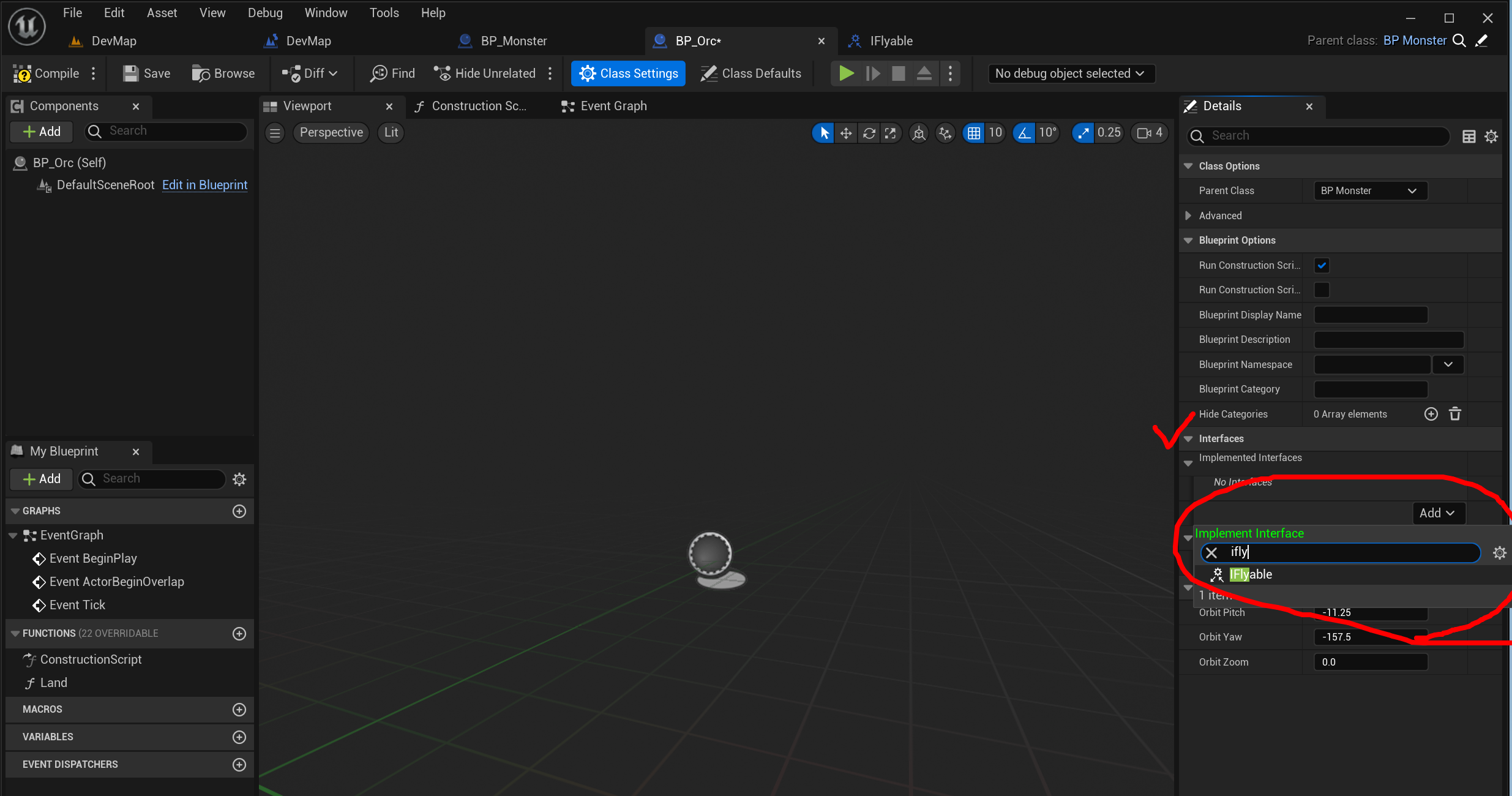Image resolution: width=1512 pixels, height=796 pixels.
Task: Open My Blueprint settings gear
Action: pos(239,479)
